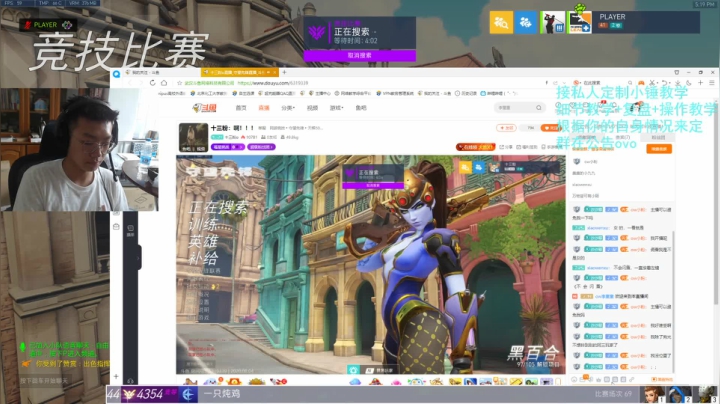
Task: Click the chat panel scrollbar
Action: click(x=673, y=301)
